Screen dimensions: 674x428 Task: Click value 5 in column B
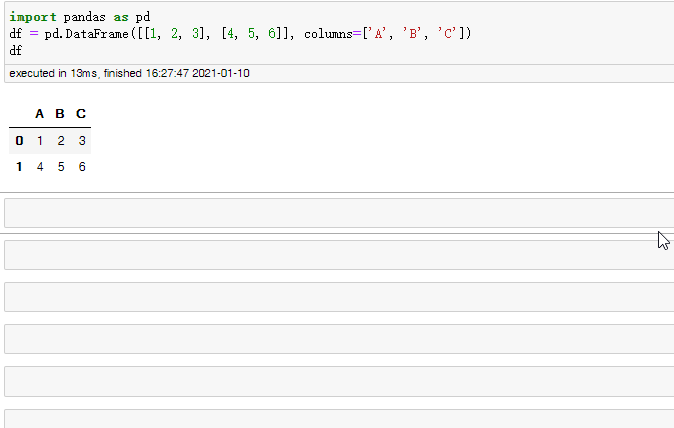(61, 167)
